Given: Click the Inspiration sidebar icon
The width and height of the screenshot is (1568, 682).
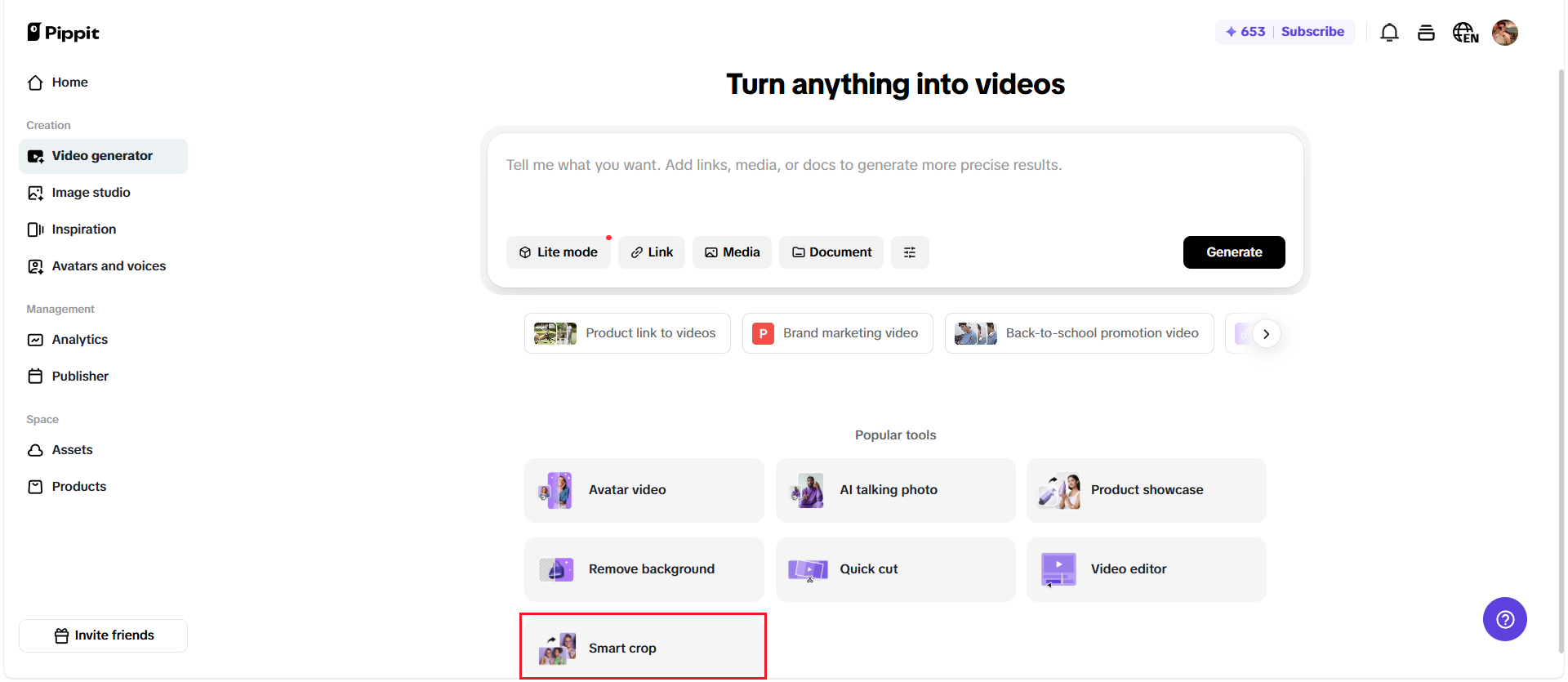Looking at the screenshot, I should point(35,230).
